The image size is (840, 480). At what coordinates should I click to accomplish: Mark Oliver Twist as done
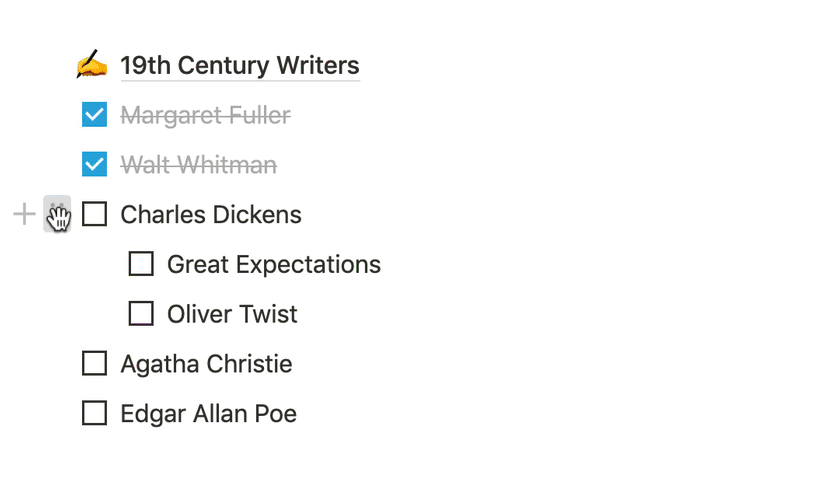click(141, 314)
